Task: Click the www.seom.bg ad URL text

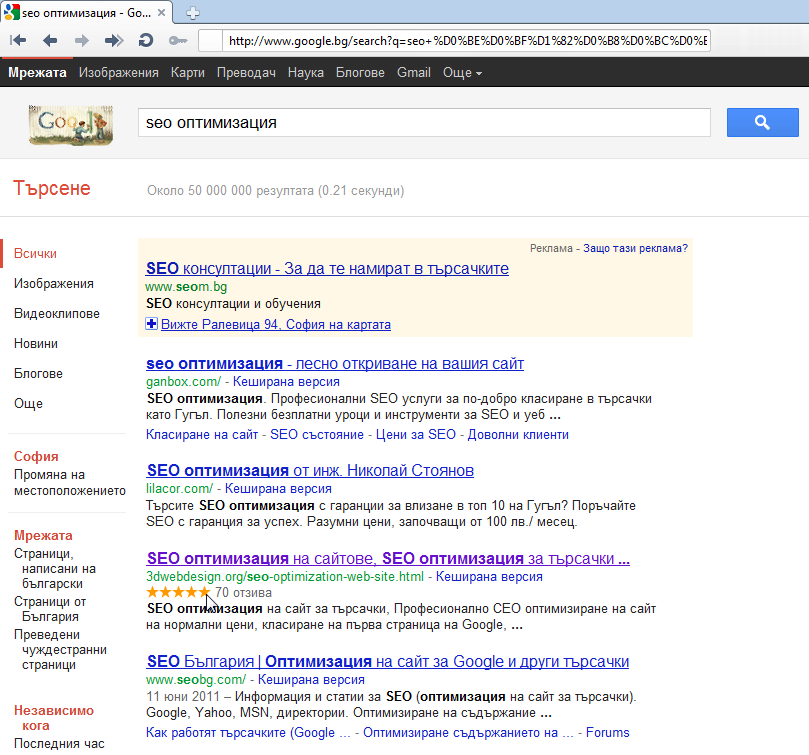Action: coord(186,286)
